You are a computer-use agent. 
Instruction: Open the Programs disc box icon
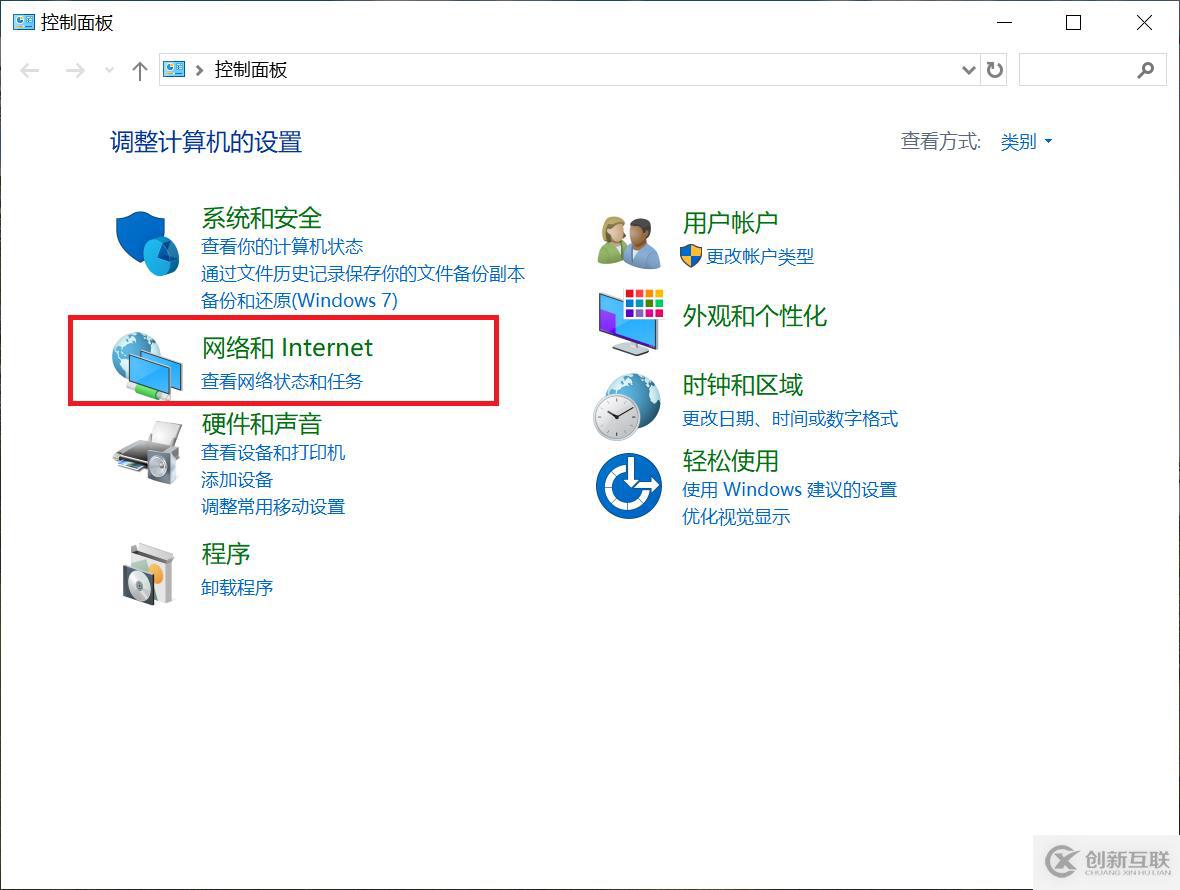(x=147, y=573)
